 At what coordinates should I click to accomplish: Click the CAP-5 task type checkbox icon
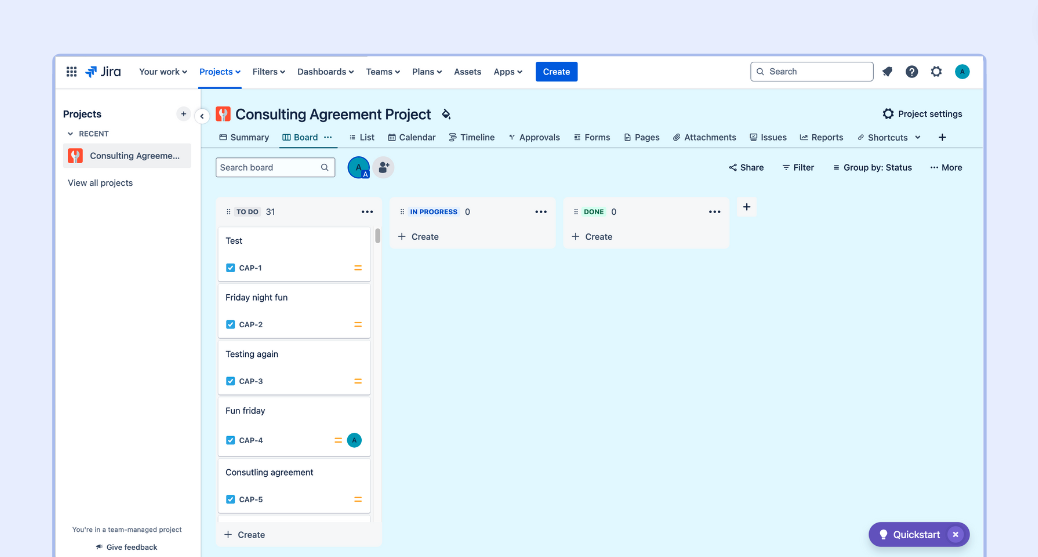pos(231,499)
